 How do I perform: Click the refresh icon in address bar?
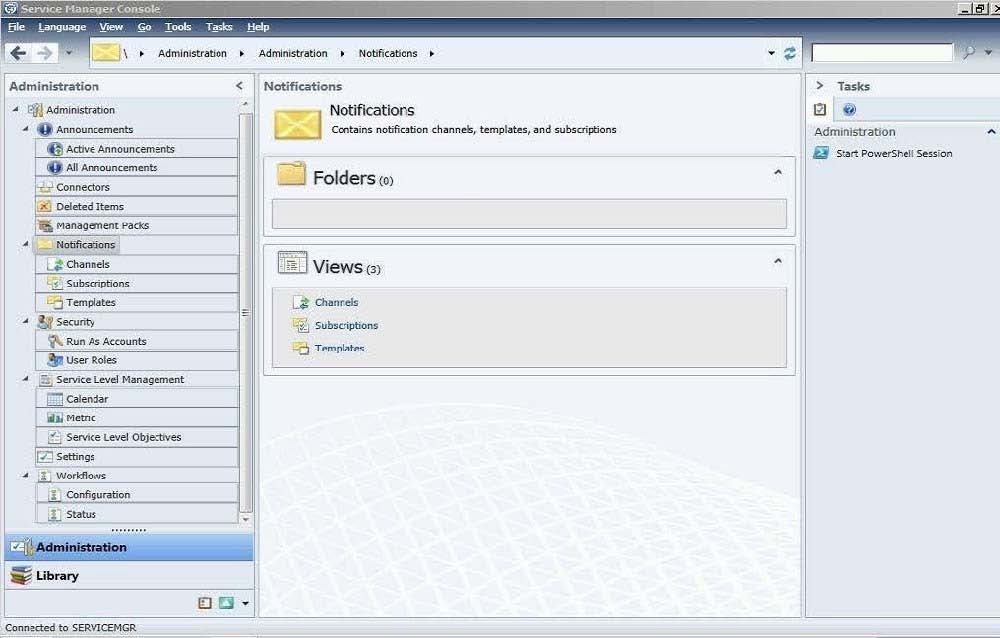coord(790,54)
